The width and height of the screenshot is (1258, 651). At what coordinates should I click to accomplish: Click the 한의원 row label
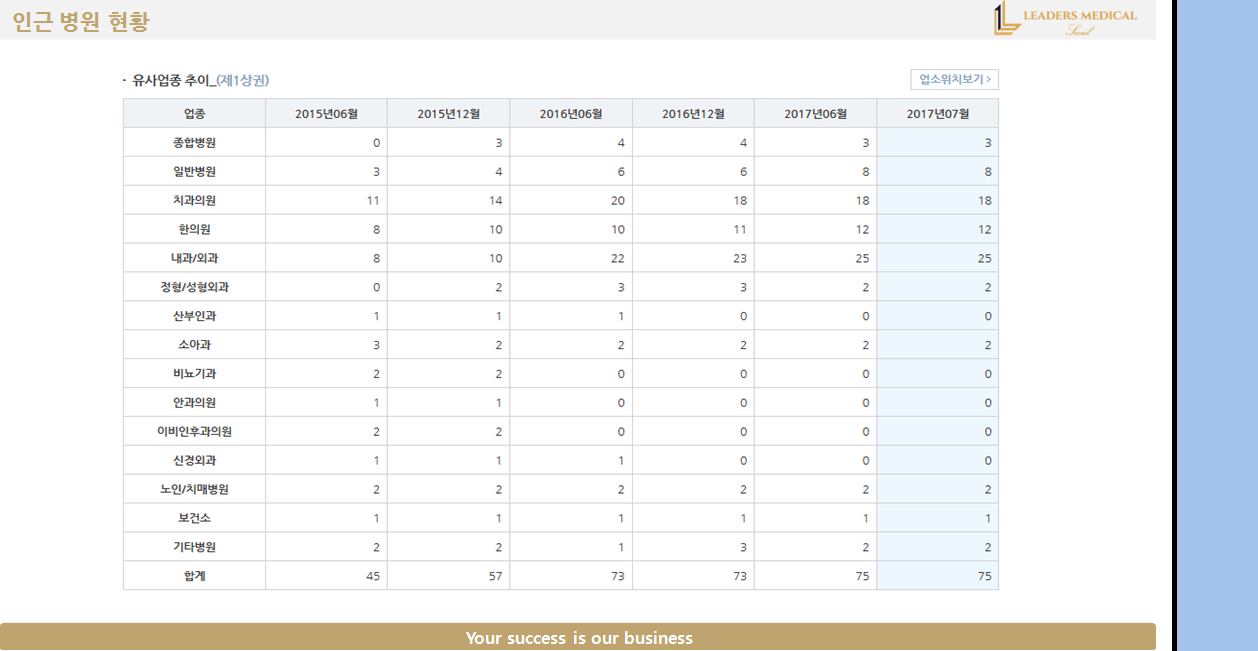194,230
